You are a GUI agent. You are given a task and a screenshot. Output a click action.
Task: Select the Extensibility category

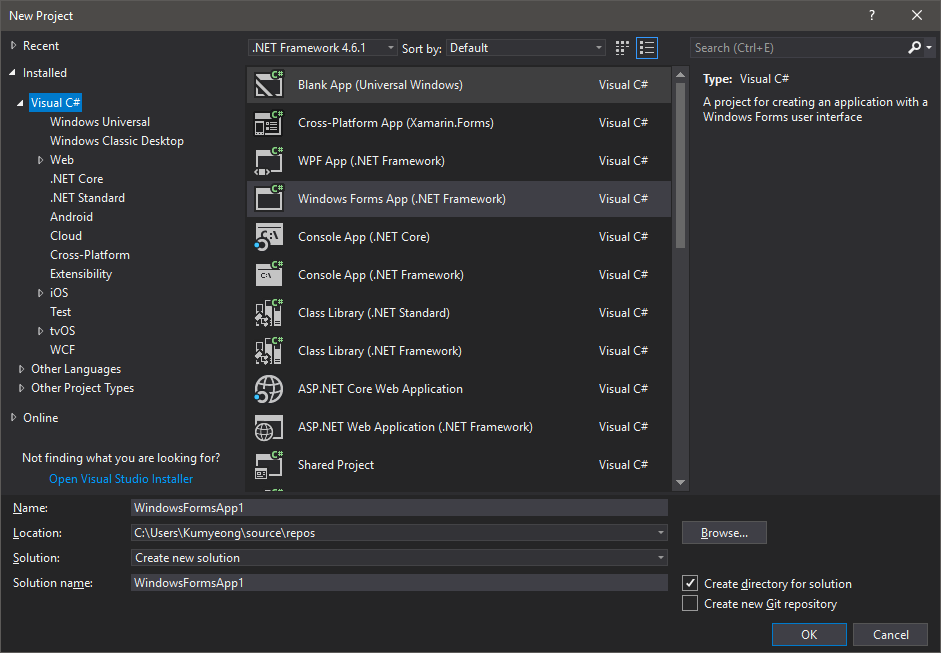coord(81,274)
